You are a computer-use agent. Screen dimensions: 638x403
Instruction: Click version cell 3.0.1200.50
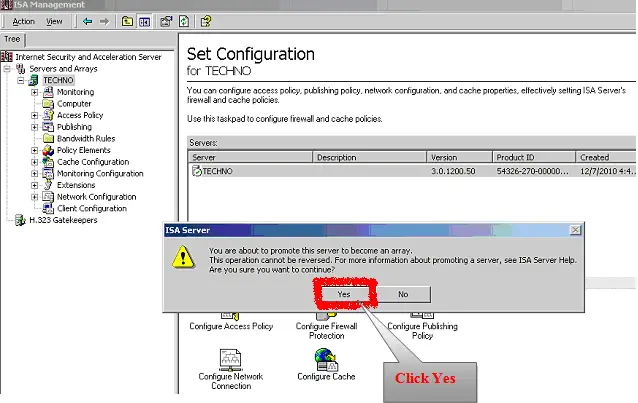[453, 171]
